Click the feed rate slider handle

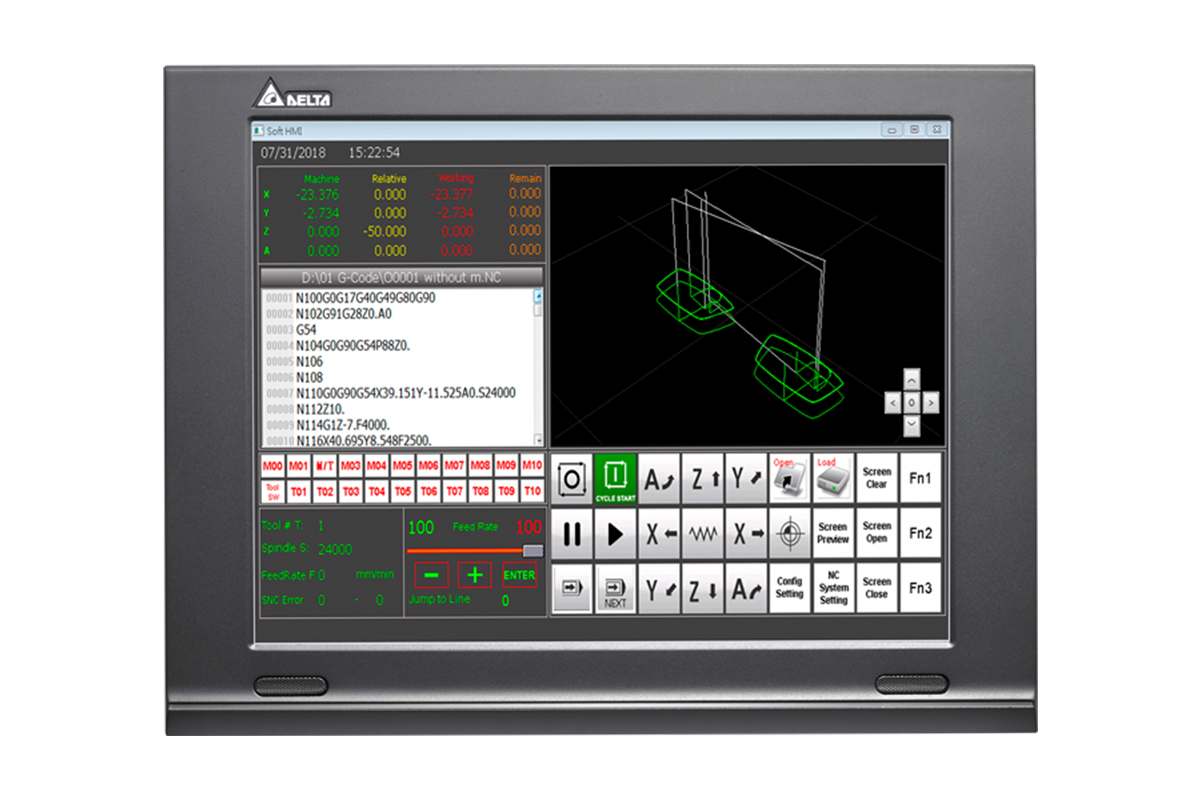pos(533,550)
